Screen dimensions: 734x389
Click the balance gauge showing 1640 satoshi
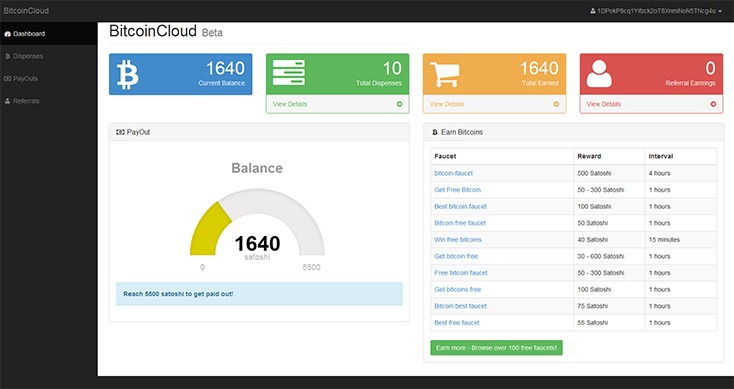coord(257,223)
